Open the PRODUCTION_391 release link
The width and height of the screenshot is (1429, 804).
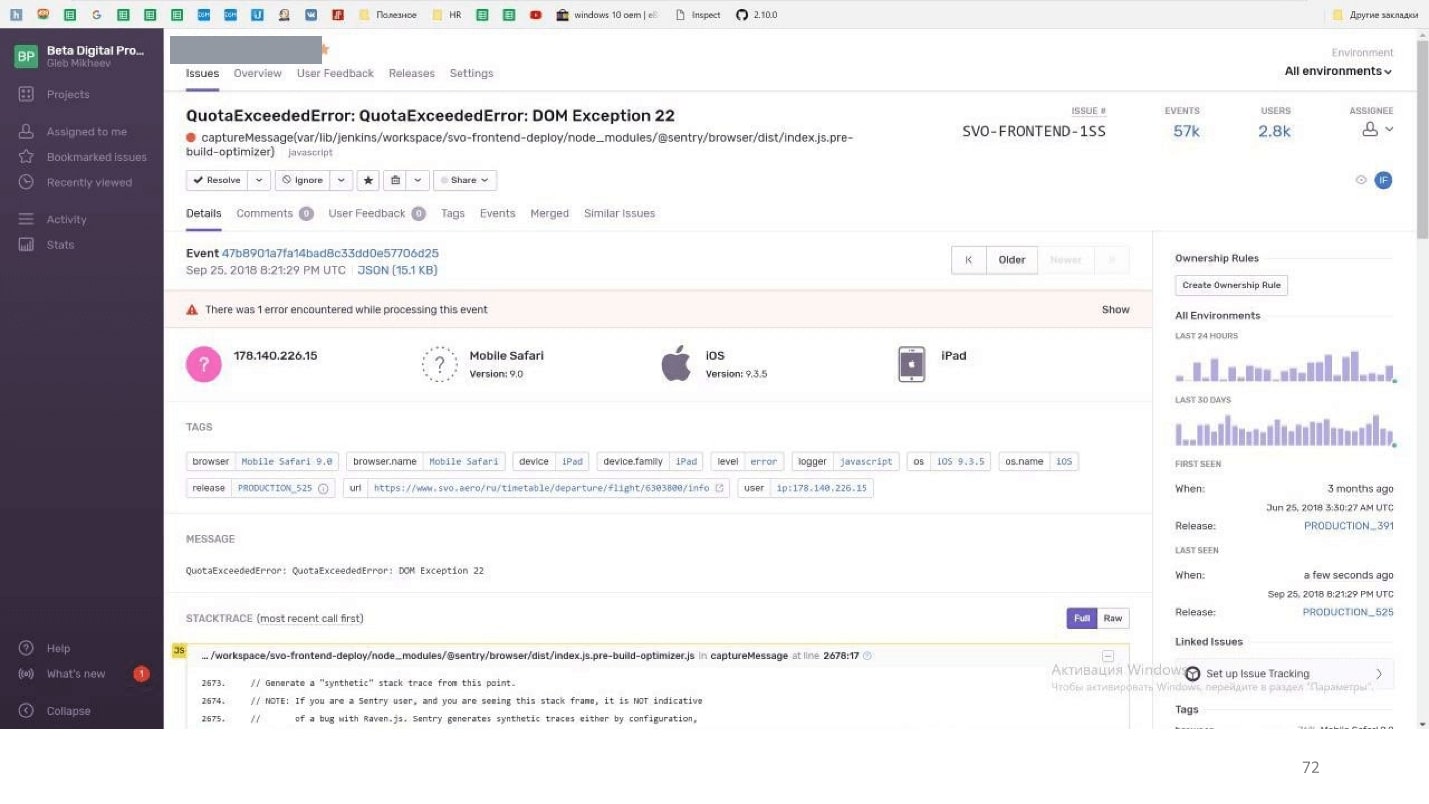click(1348, 526)
